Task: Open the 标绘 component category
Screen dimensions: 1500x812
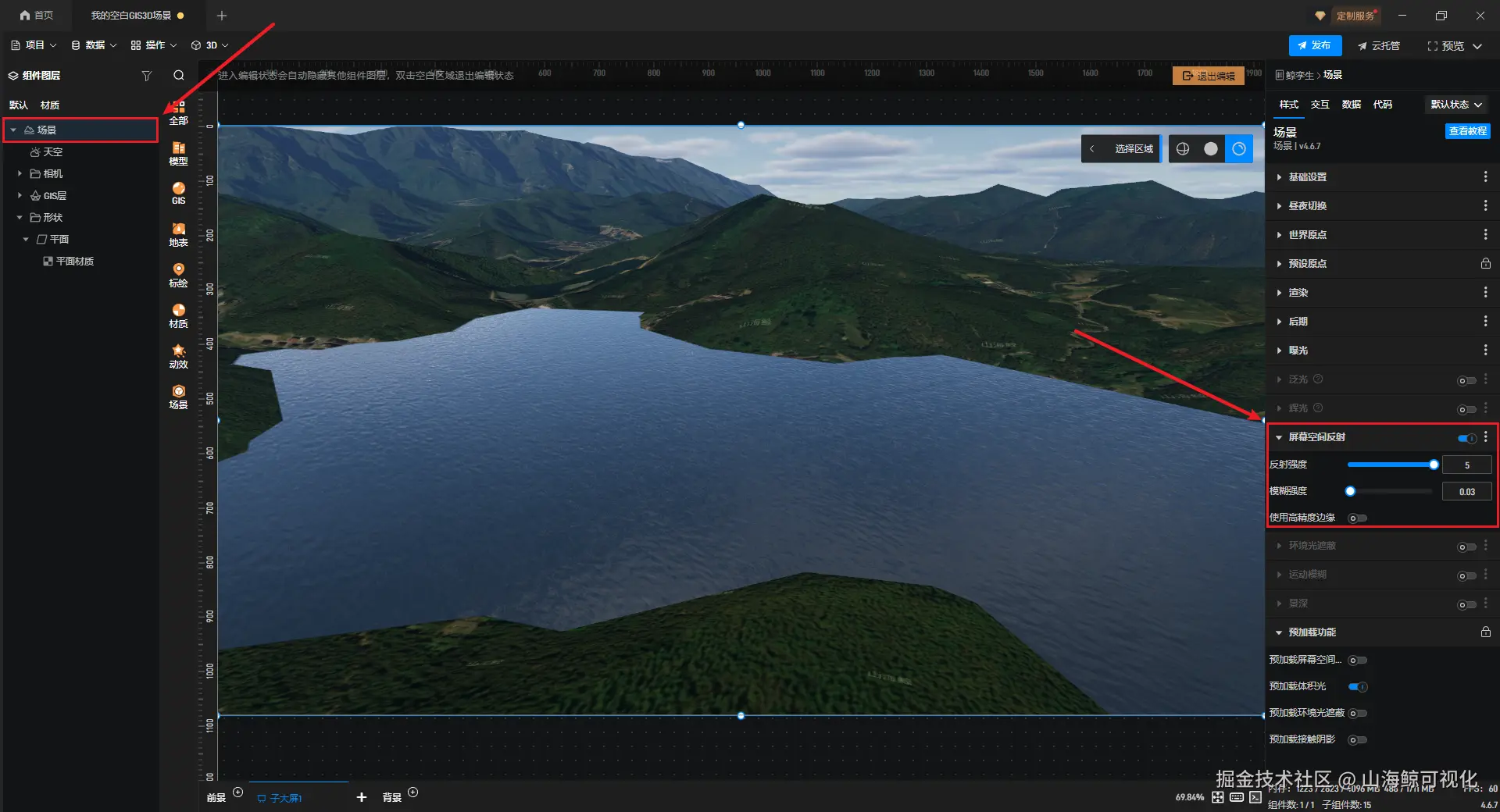Action: pyautogui.click(x=178, y=276)
